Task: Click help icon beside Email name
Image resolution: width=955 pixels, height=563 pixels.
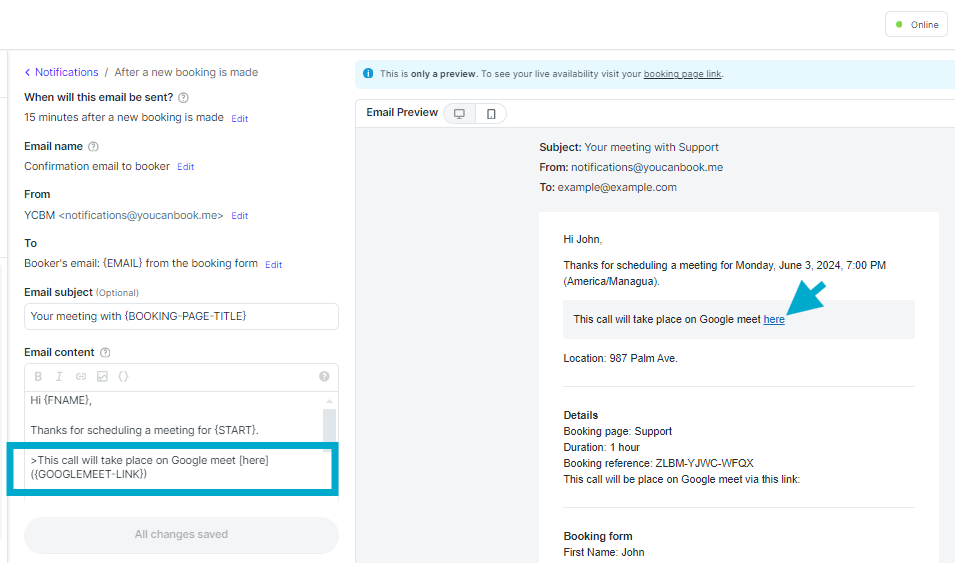Action: [x=93, y=146]
